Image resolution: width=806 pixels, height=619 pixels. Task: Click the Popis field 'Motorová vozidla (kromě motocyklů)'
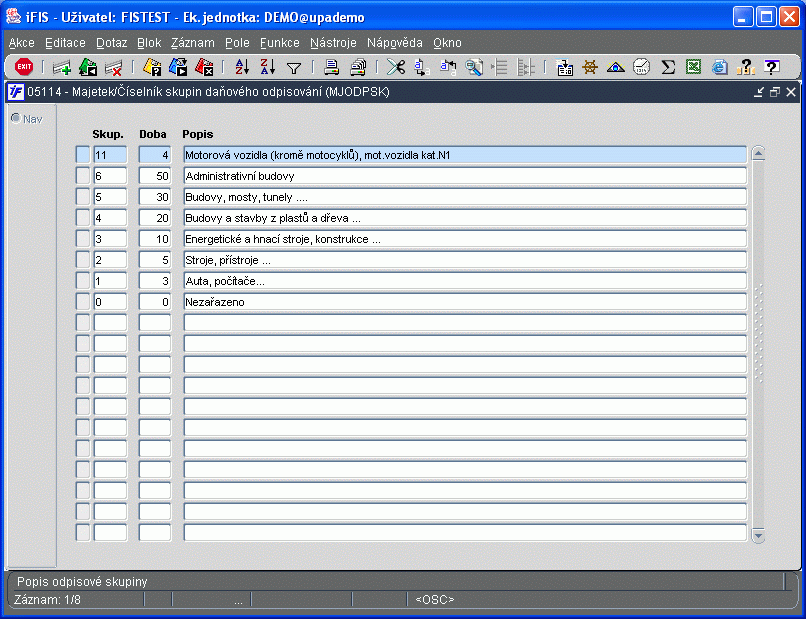[x=465, y=155]
